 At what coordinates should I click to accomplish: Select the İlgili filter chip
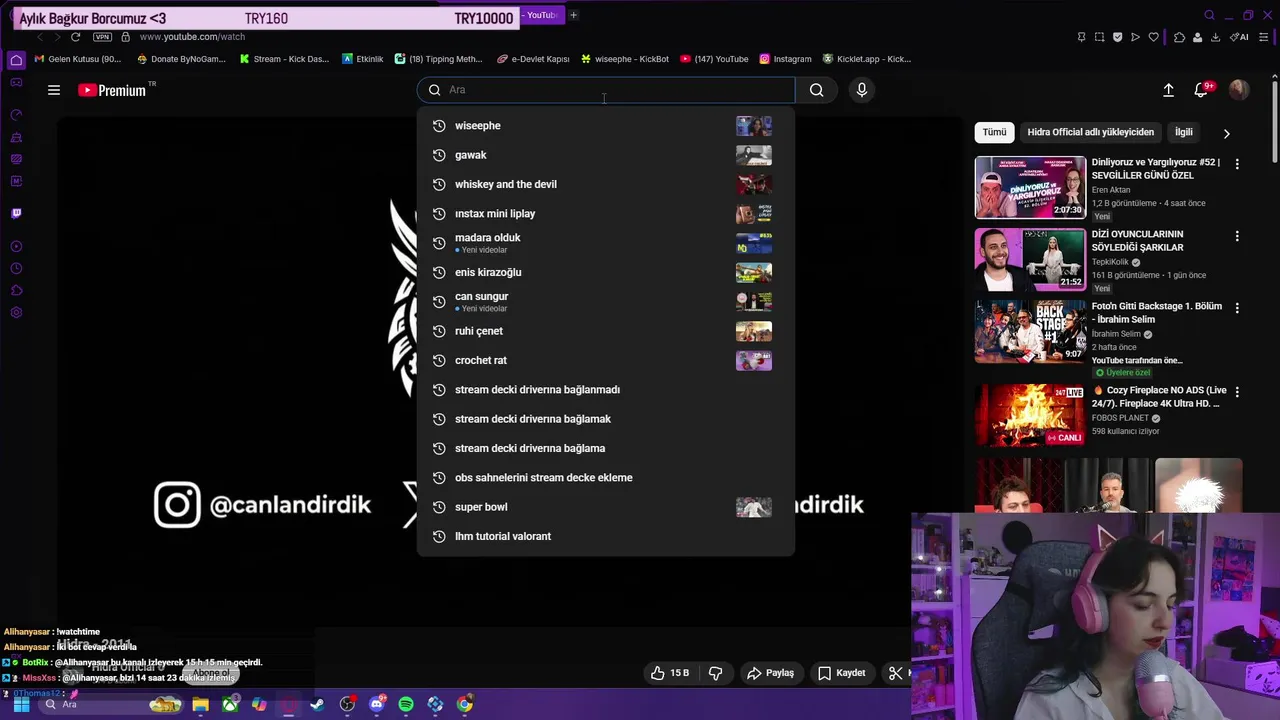point(1184,132)
